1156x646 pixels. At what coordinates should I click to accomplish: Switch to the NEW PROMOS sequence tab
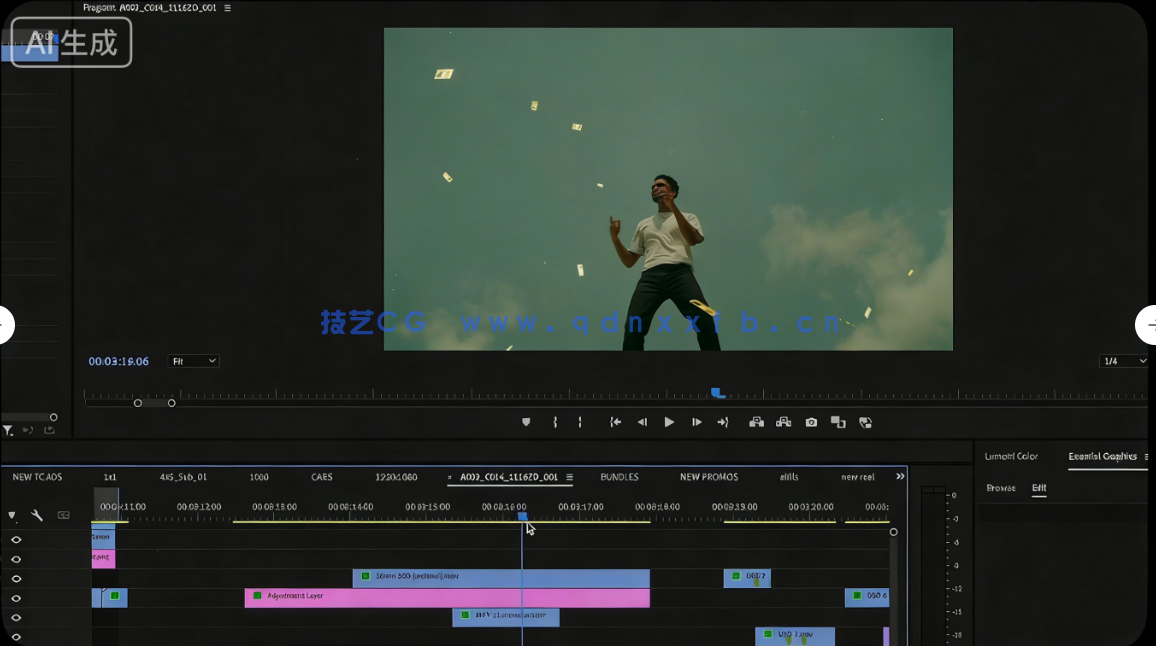[708, 477]
